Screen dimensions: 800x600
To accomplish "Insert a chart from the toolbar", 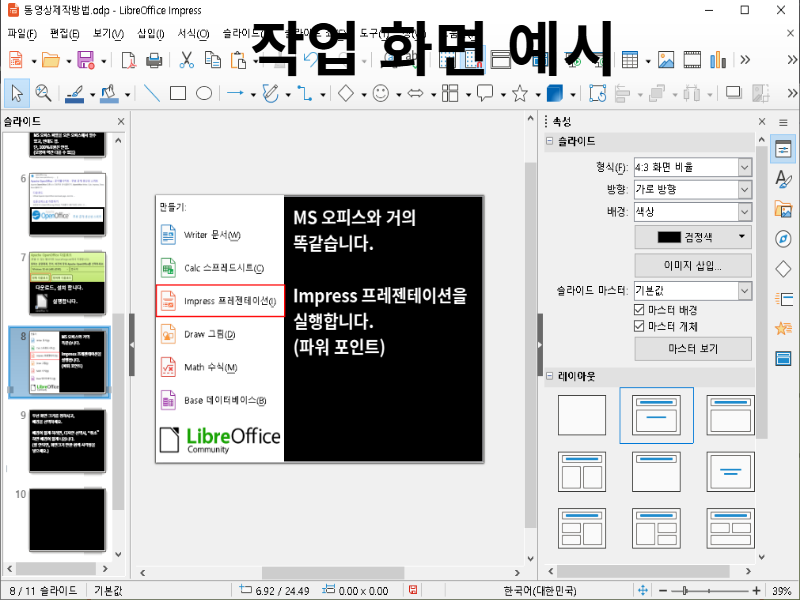I will click(x=718, y=60).
